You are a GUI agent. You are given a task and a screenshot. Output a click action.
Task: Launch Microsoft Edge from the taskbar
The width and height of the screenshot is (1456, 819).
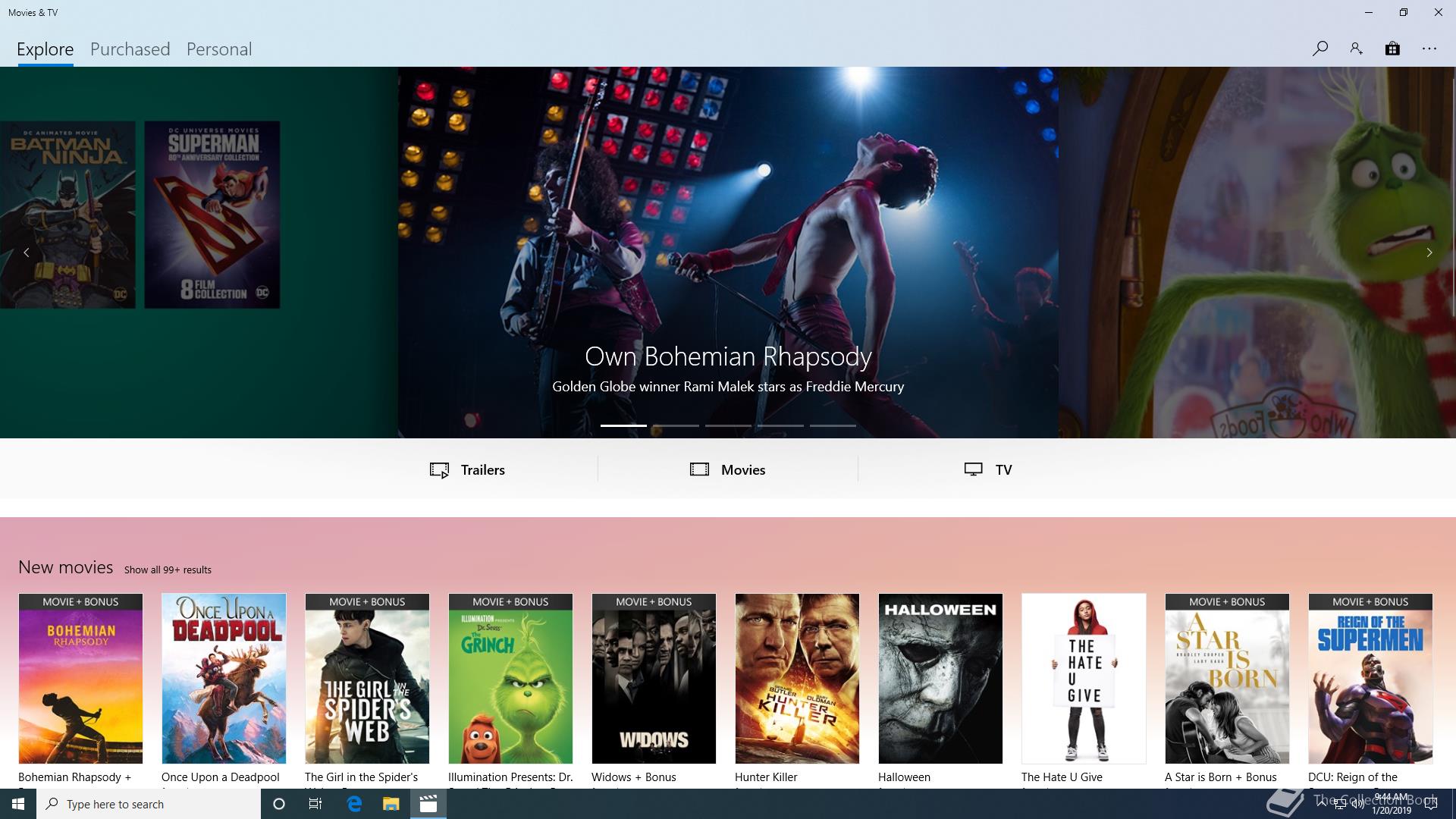(x=354, y=804)
